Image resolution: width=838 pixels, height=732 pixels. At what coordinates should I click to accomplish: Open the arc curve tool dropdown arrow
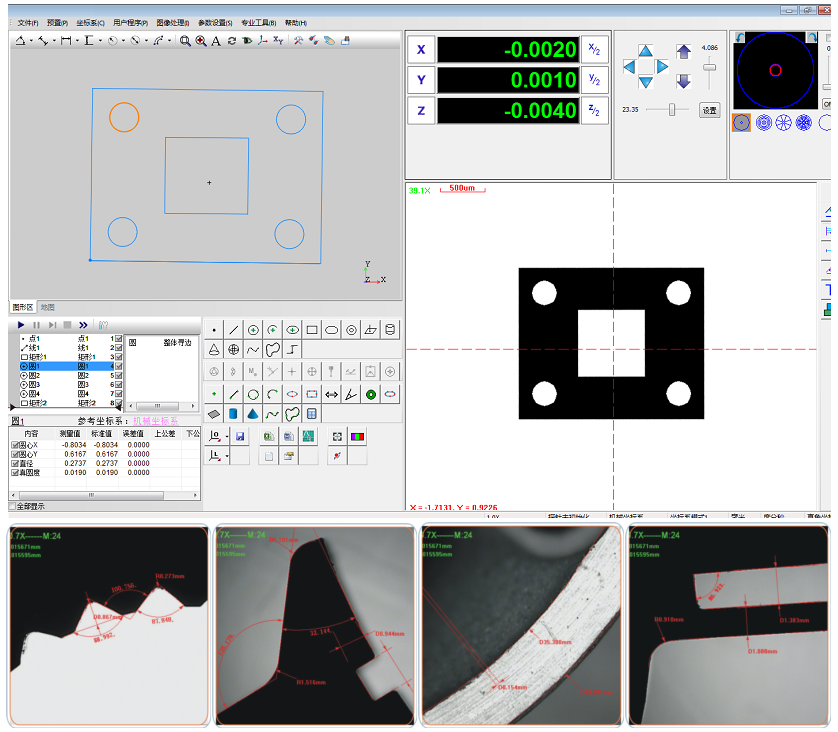tap(169, 41)
